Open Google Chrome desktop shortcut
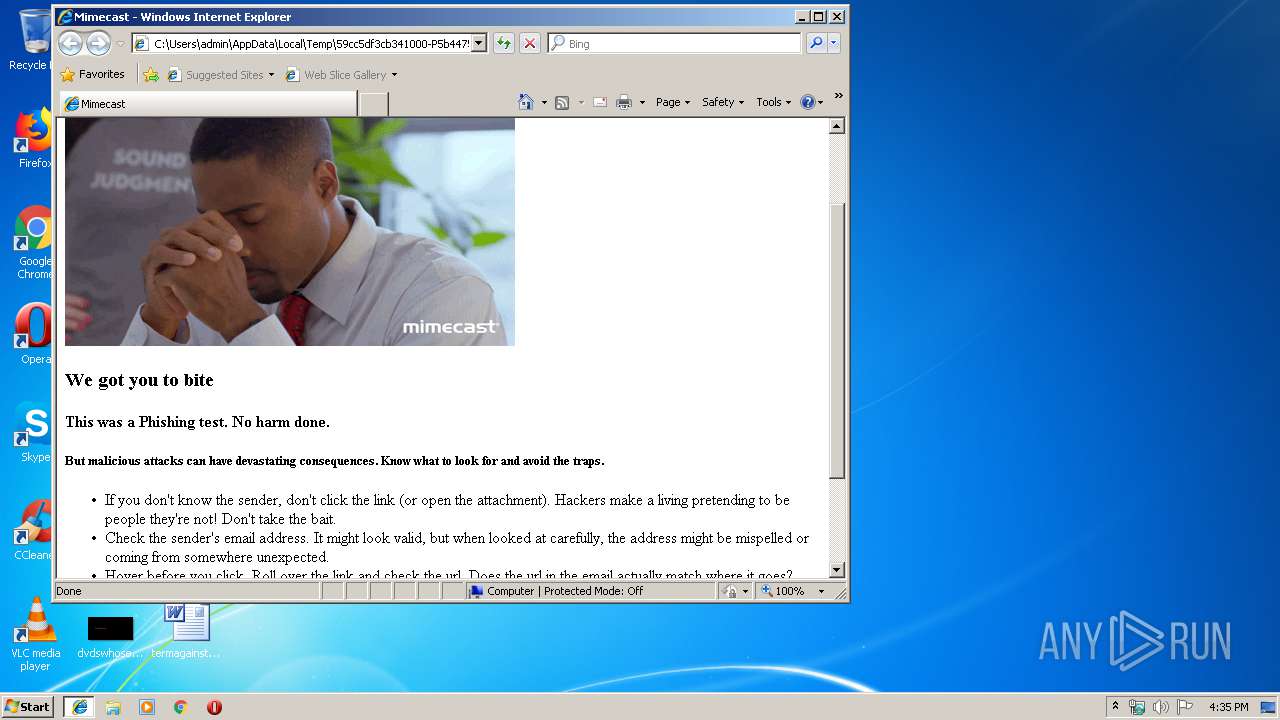This screenshot has width=1280, height=720. (x=34, y=243)
